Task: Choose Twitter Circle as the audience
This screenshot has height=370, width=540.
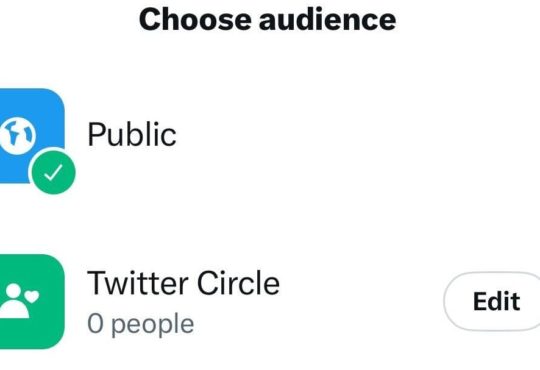Action: pyautogui.click(x=220, y=301)
